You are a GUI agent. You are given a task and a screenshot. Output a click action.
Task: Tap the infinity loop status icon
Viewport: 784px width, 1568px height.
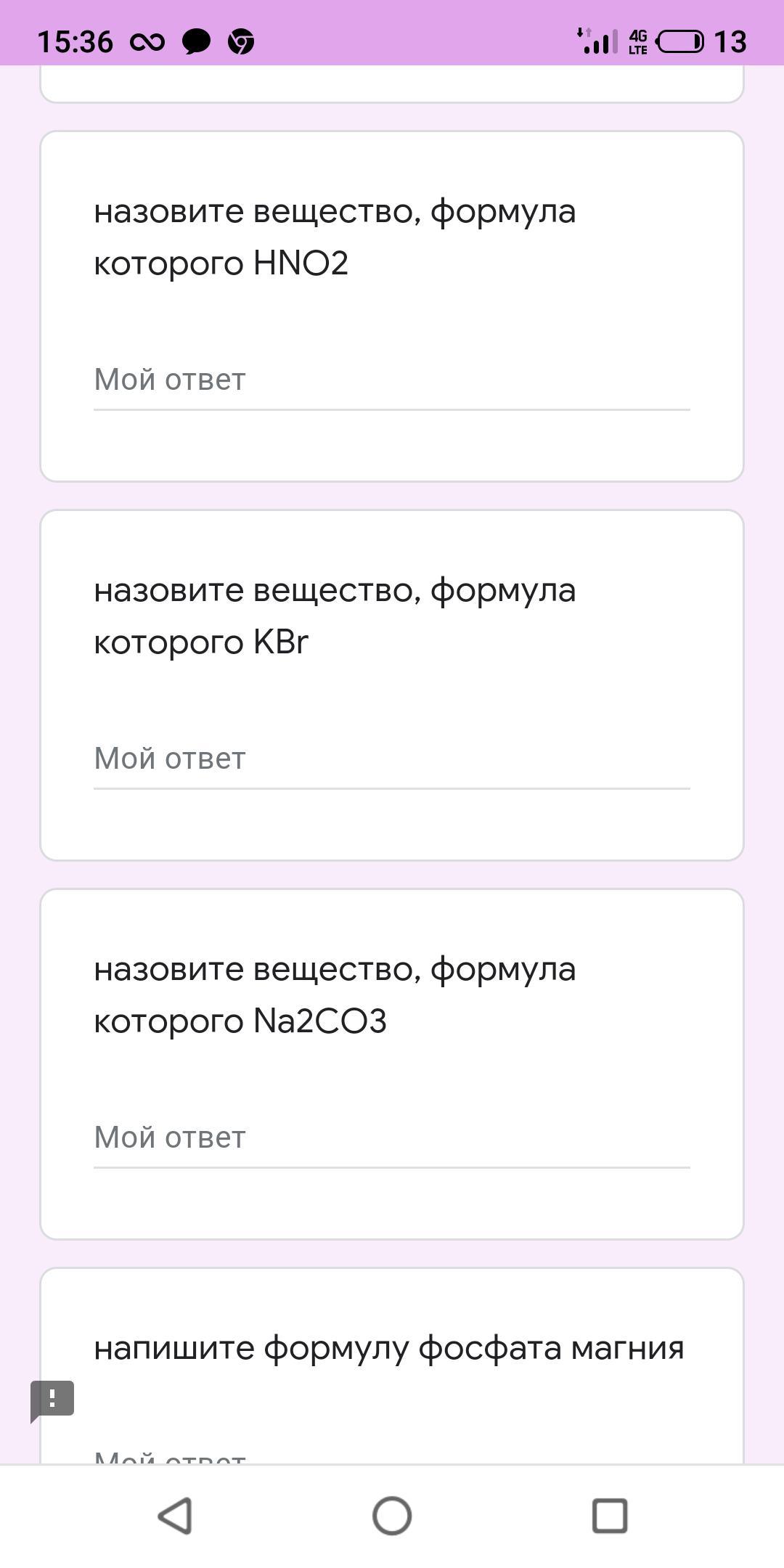pyautogui.click(x=147, y=42)
